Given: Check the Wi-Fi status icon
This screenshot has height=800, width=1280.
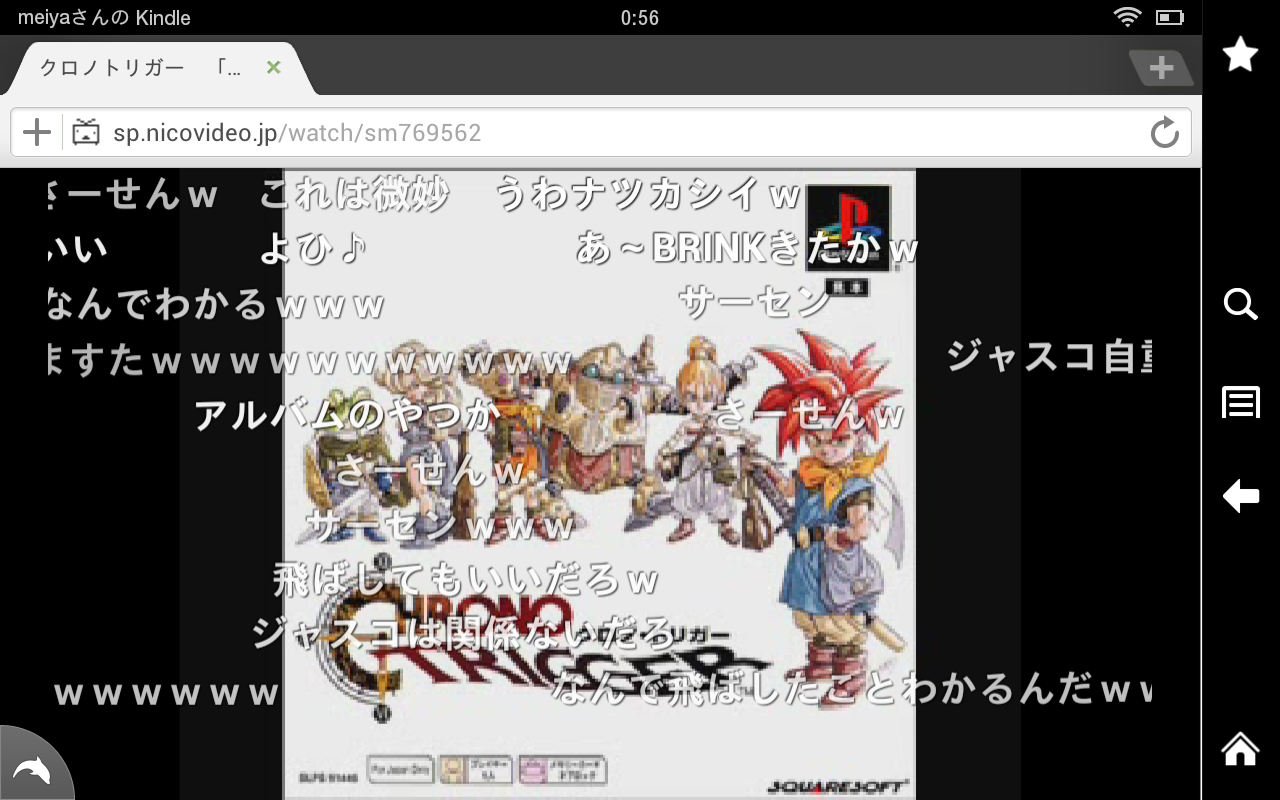Looking at the screenshot, I should [1128, 17].
